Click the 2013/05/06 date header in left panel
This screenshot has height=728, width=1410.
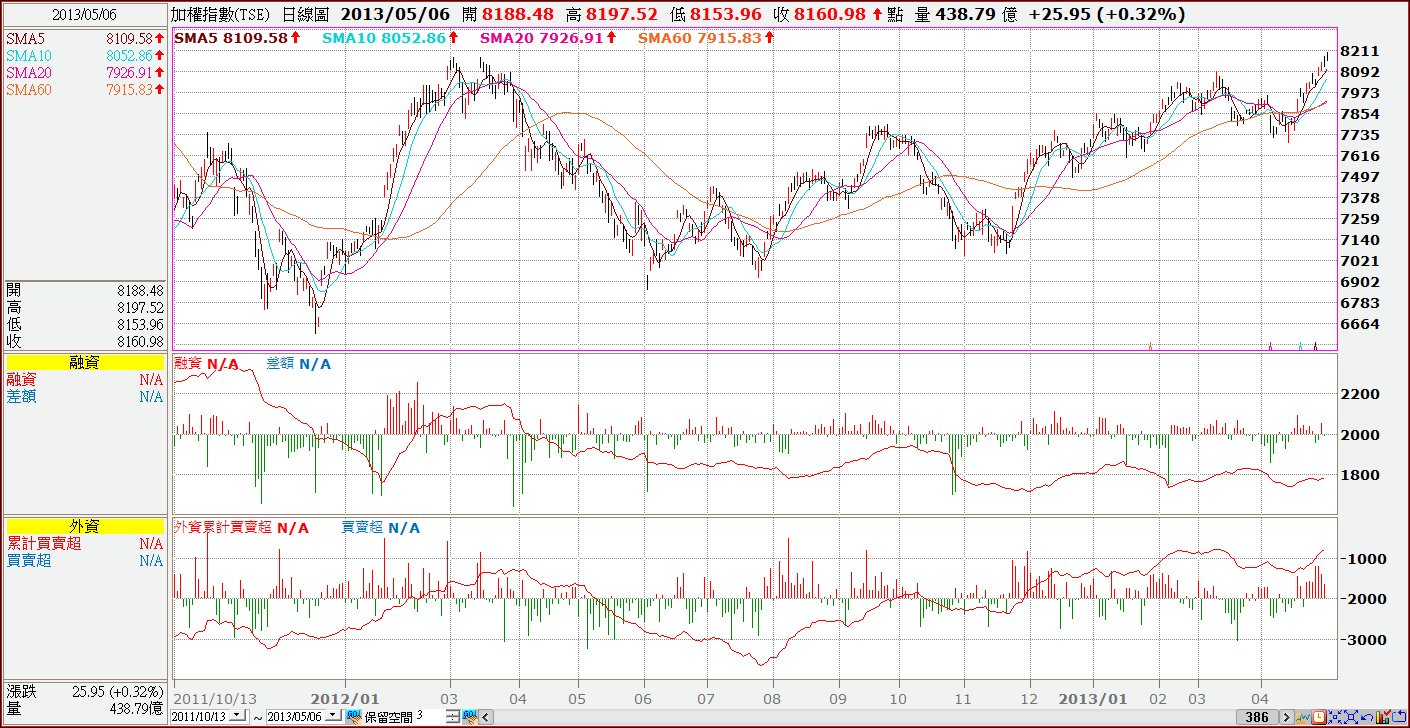[84, 15]
